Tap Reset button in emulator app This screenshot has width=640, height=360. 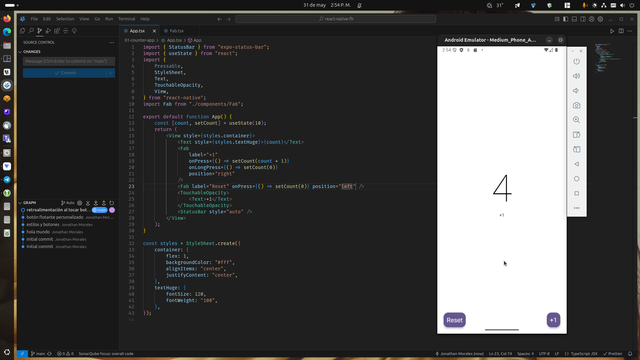[454, 320]
